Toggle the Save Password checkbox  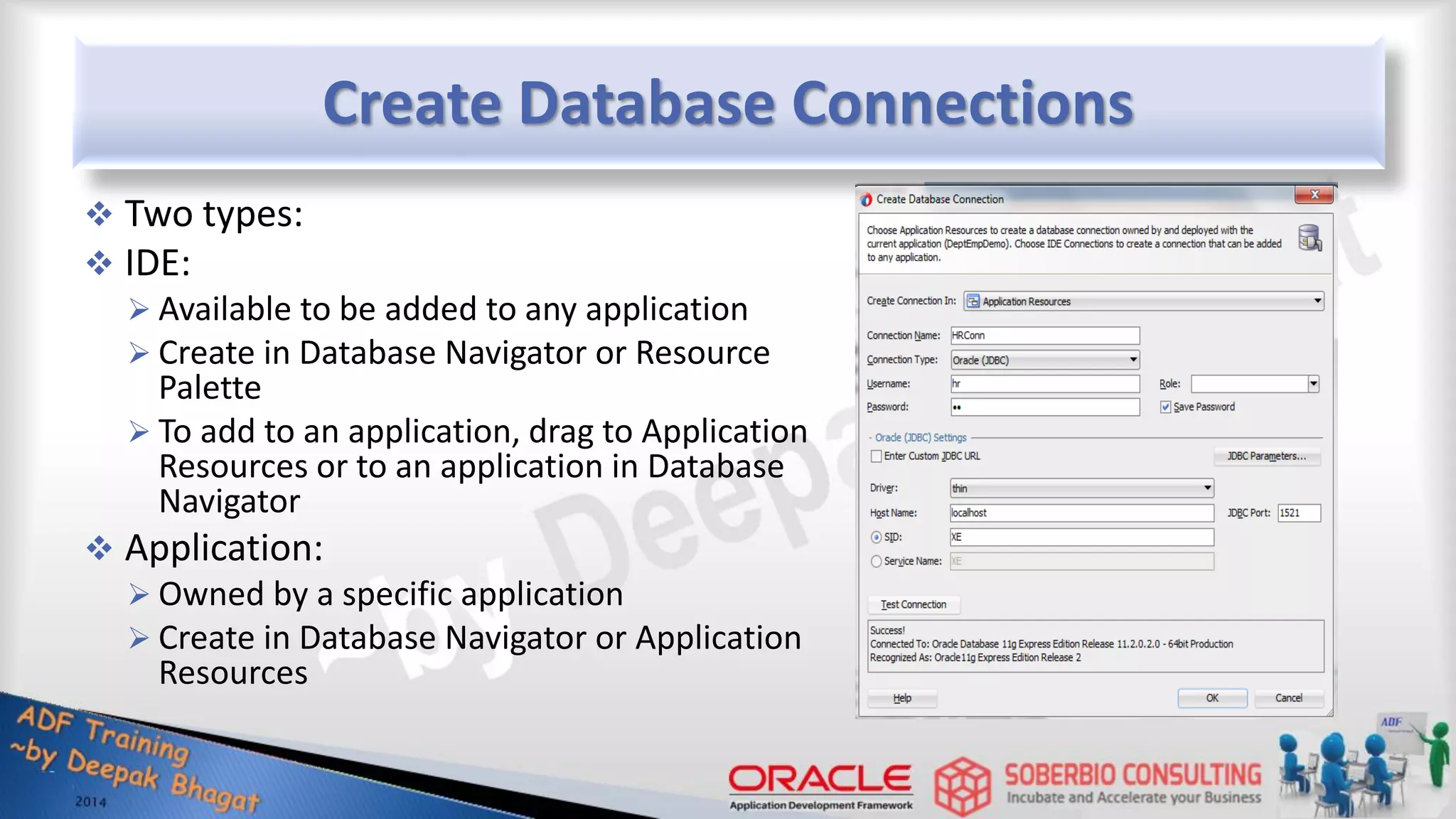pyautogui.click(x=1165, y=407)
